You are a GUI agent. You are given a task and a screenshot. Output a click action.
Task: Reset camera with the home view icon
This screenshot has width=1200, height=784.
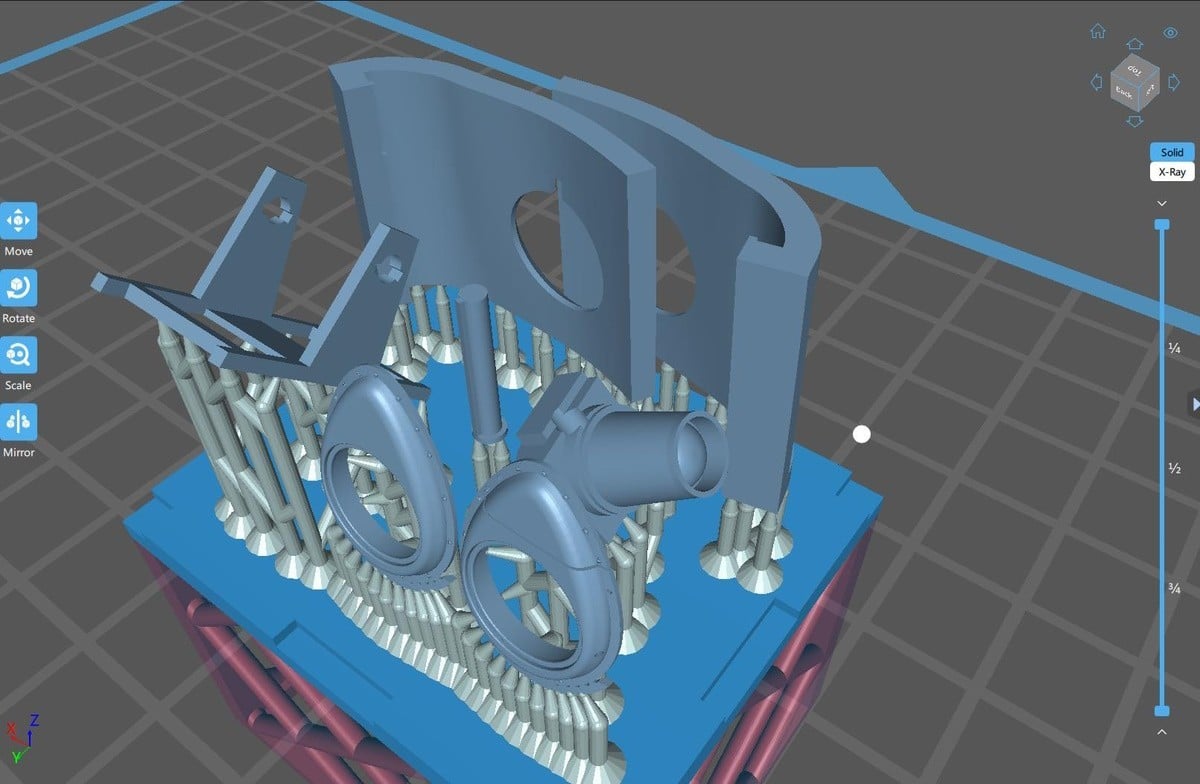point(1098,31)
